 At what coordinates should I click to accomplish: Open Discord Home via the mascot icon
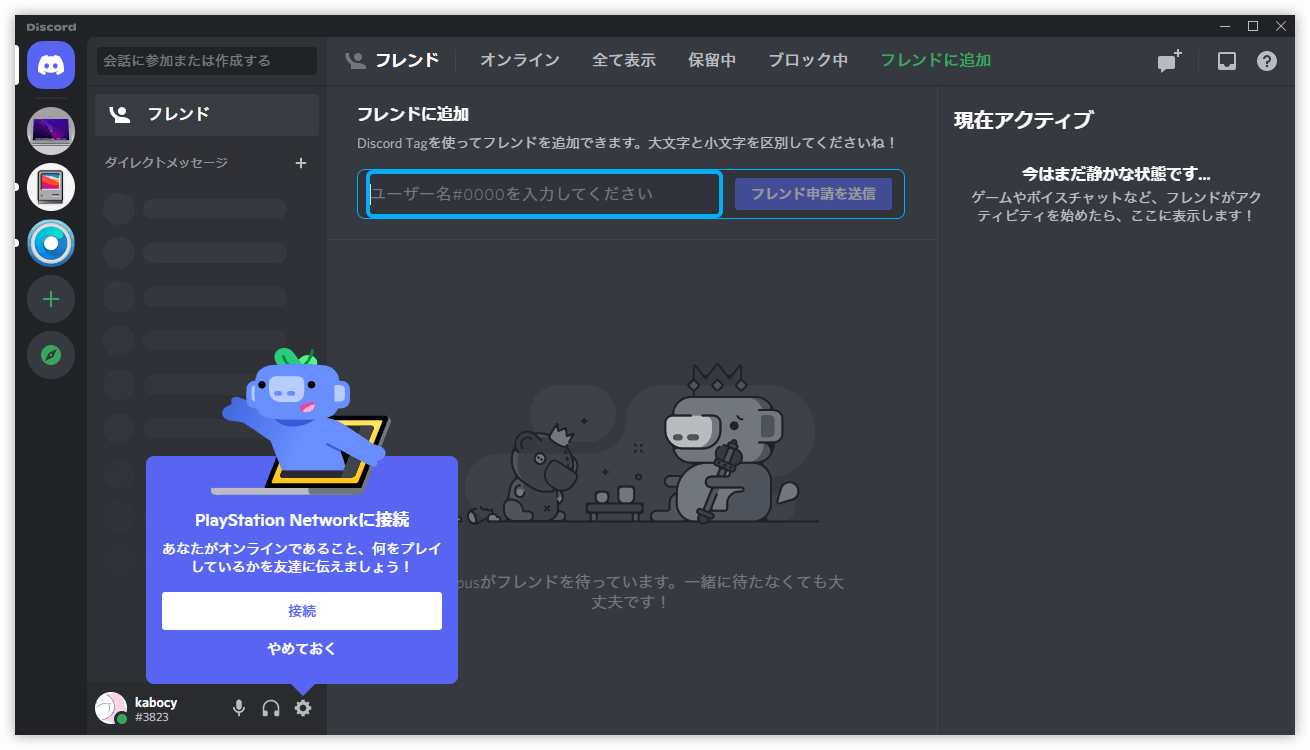51,65
